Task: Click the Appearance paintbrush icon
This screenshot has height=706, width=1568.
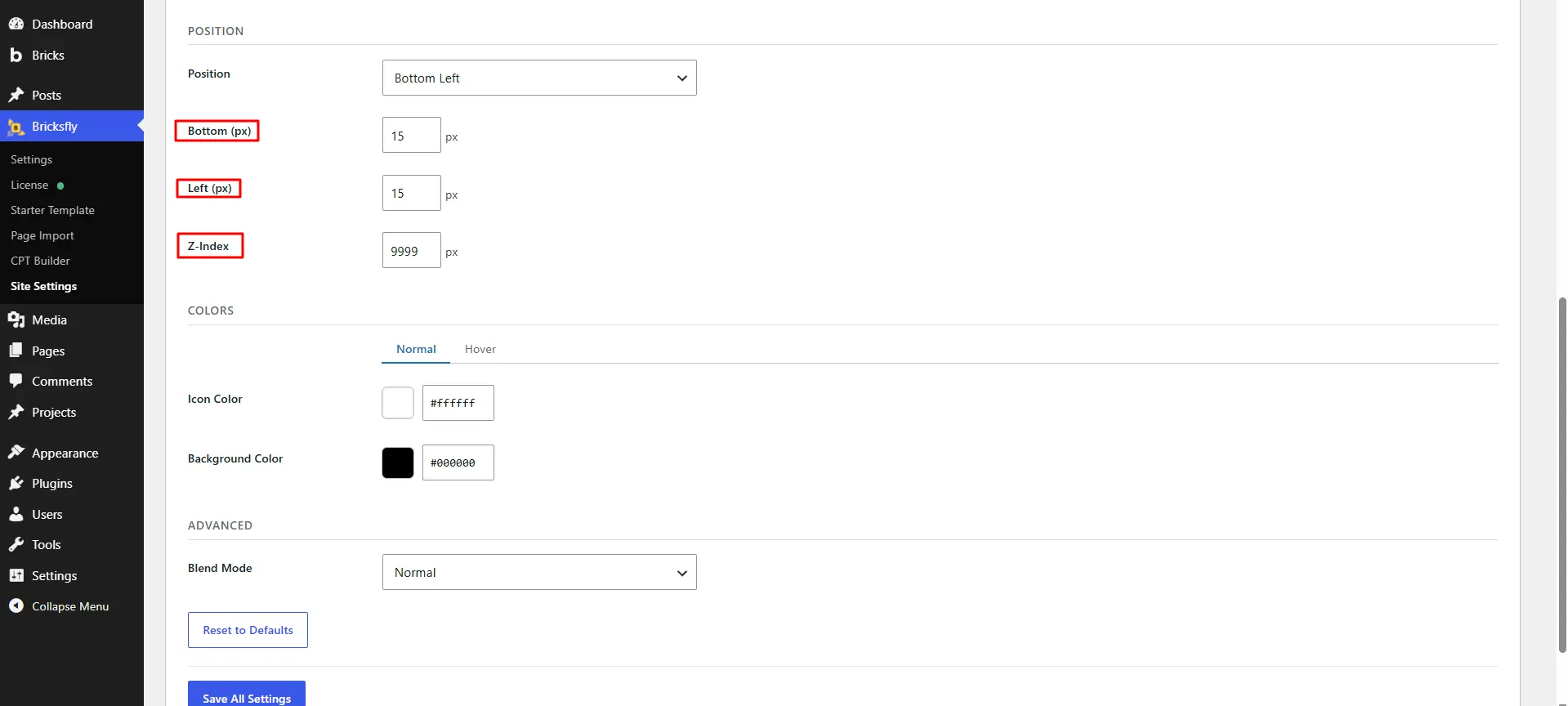Action: [16, 453]
